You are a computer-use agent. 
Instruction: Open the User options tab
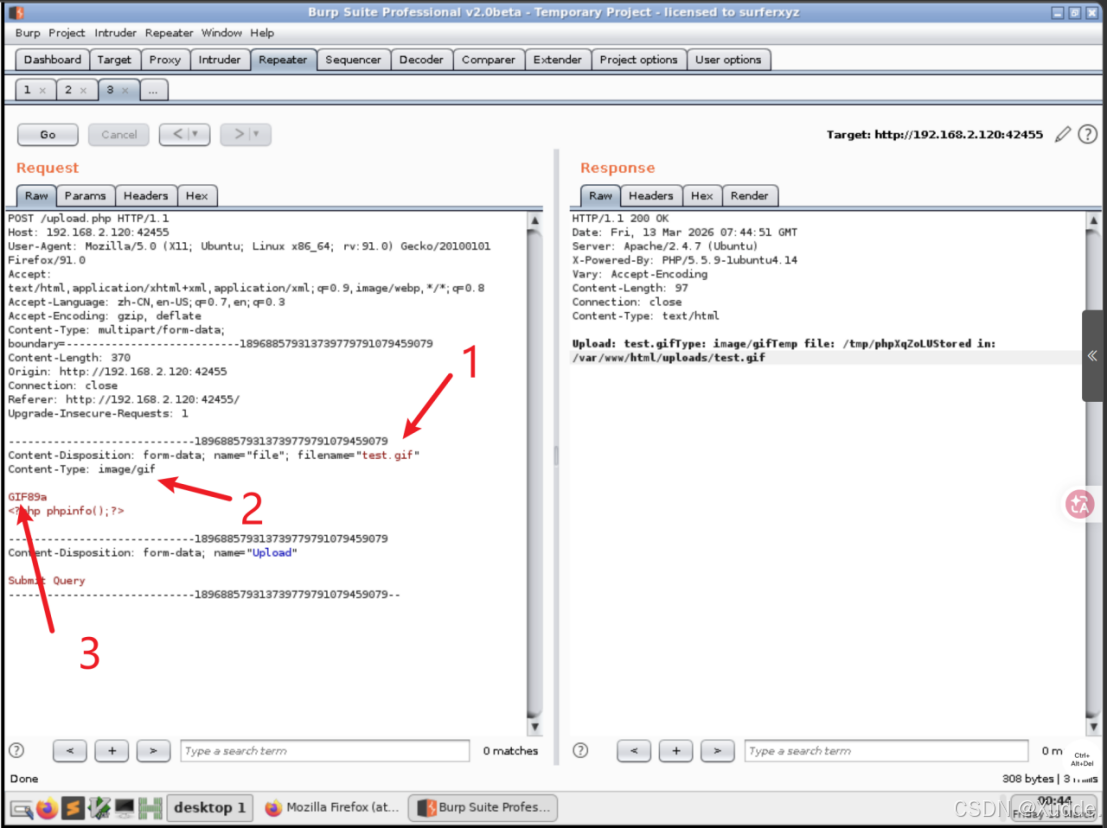coord(729,60)
